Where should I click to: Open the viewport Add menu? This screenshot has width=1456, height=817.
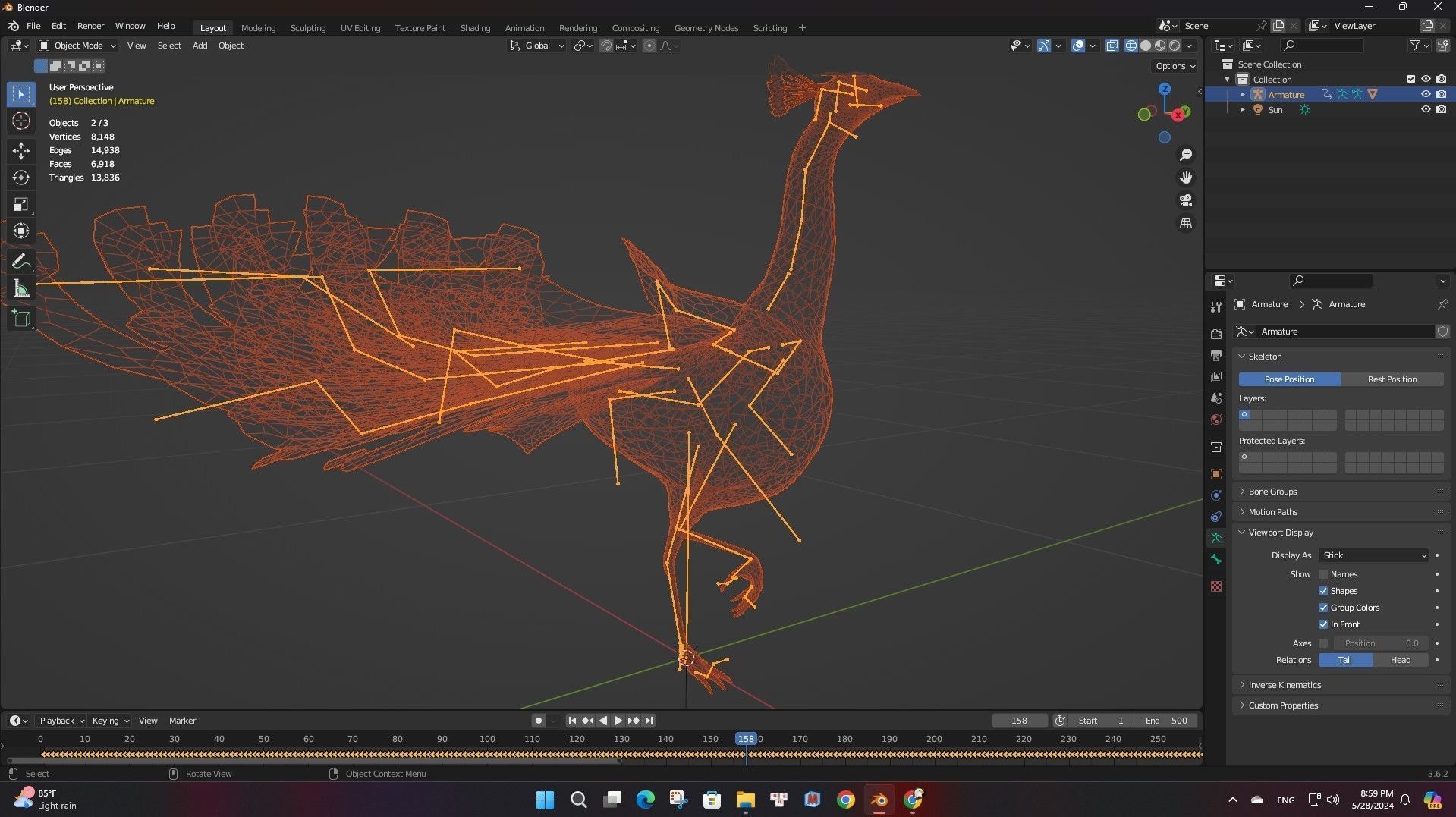point(200,46)
